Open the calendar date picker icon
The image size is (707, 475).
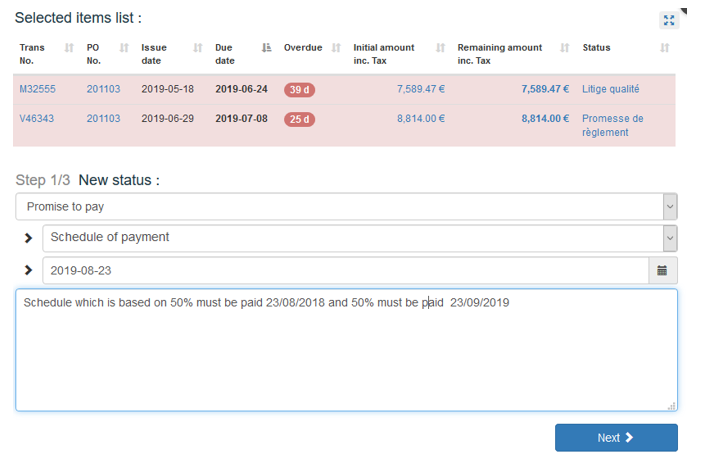click(x=662, y=270)
